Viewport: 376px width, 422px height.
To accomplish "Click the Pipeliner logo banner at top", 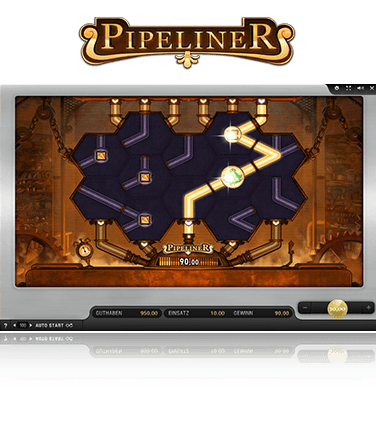I will coord(187,42).
